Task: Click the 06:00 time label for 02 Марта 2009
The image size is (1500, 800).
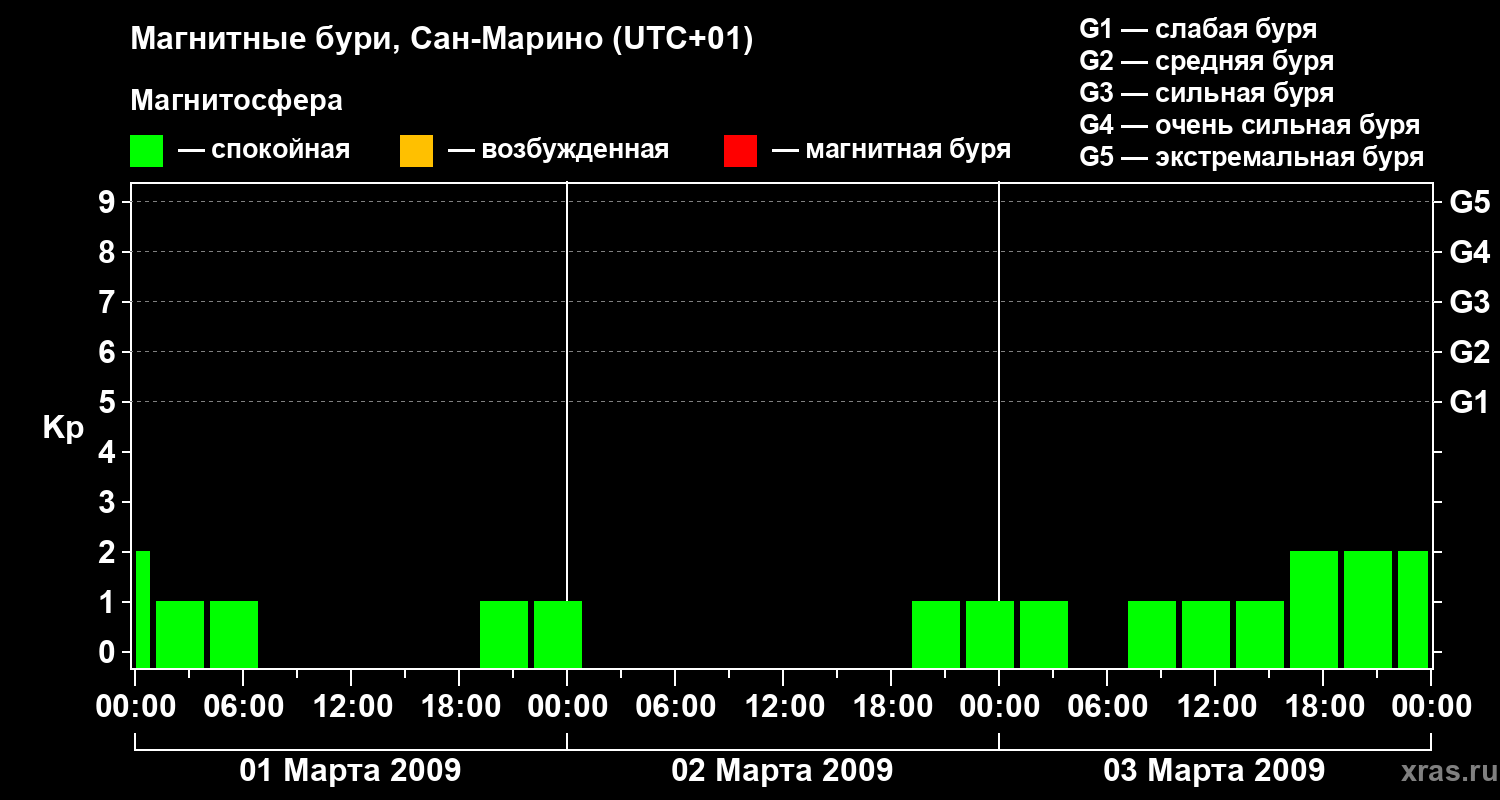Action: point(675,706)
